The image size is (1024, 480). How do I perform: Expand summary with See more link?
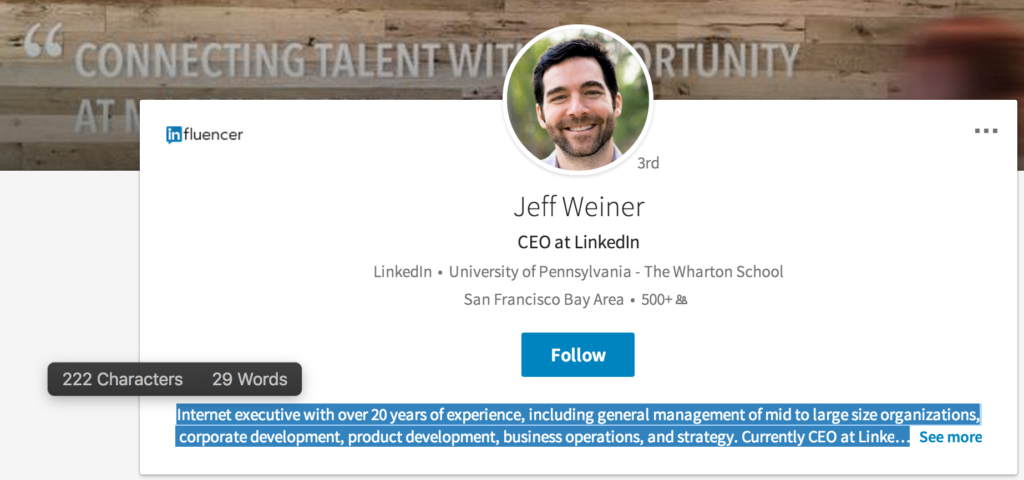pos(950,437)
